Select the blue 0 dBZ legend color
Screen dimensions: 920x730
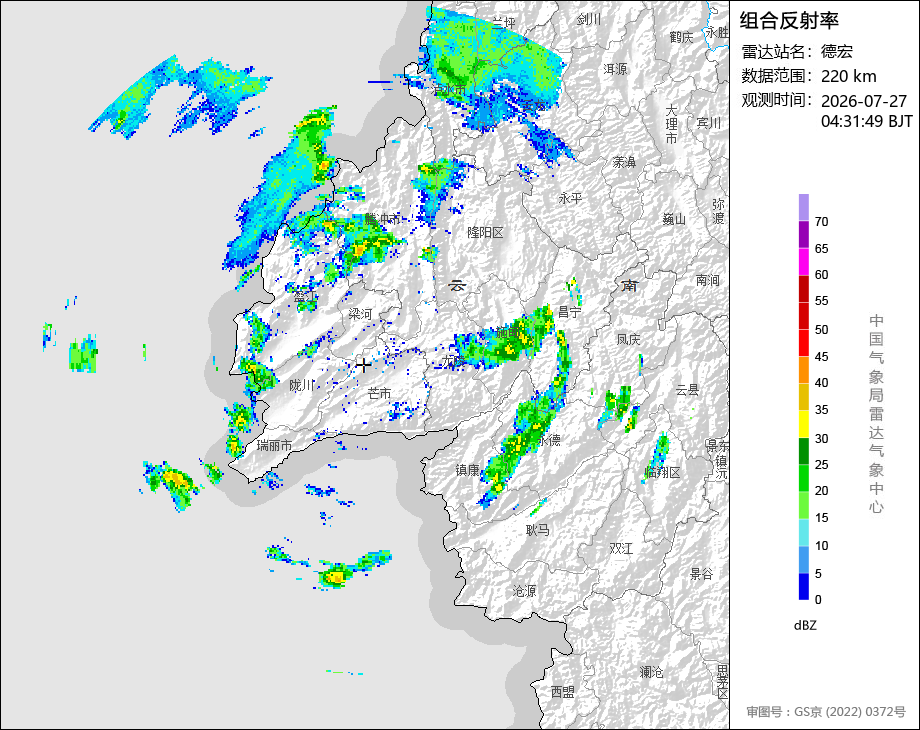tap(804, 586)
